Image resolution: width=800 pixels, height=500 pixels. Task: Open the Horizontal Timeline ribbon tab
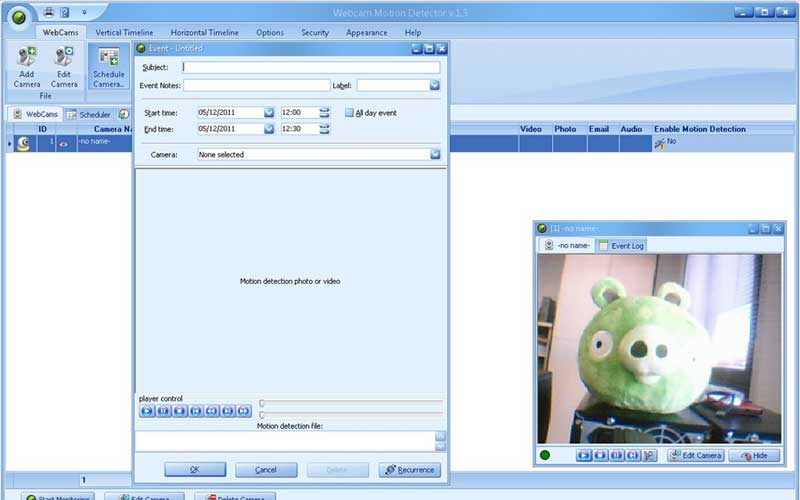pos(205,32)
